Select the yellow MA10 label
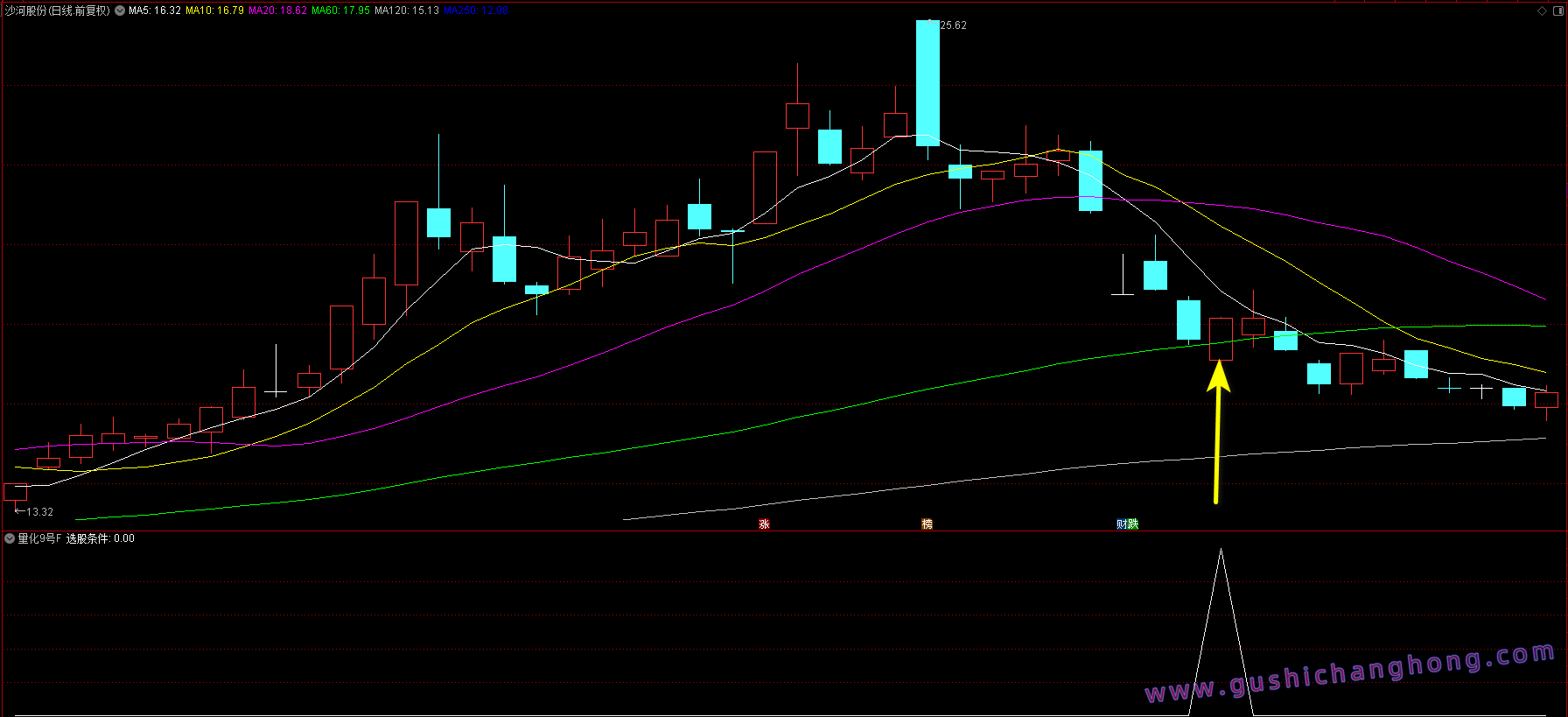 click(214, 11)
